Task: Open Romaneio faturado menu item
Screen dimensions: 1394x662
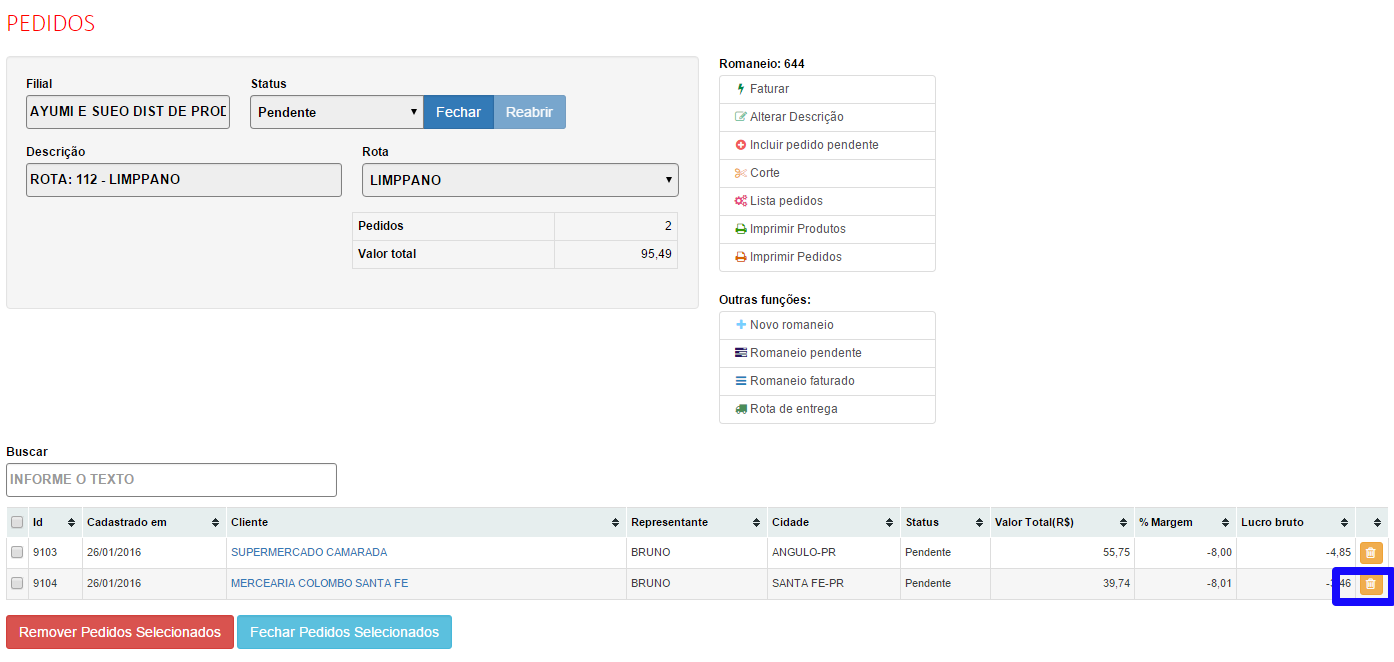Action: point(801,381)
